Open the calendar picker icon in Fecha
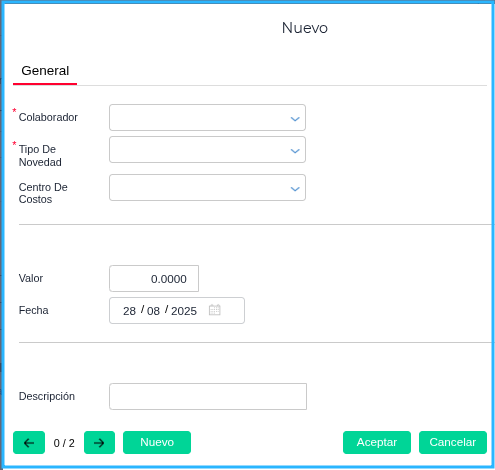This screenshot has width=495, height=470. point(215,310)
